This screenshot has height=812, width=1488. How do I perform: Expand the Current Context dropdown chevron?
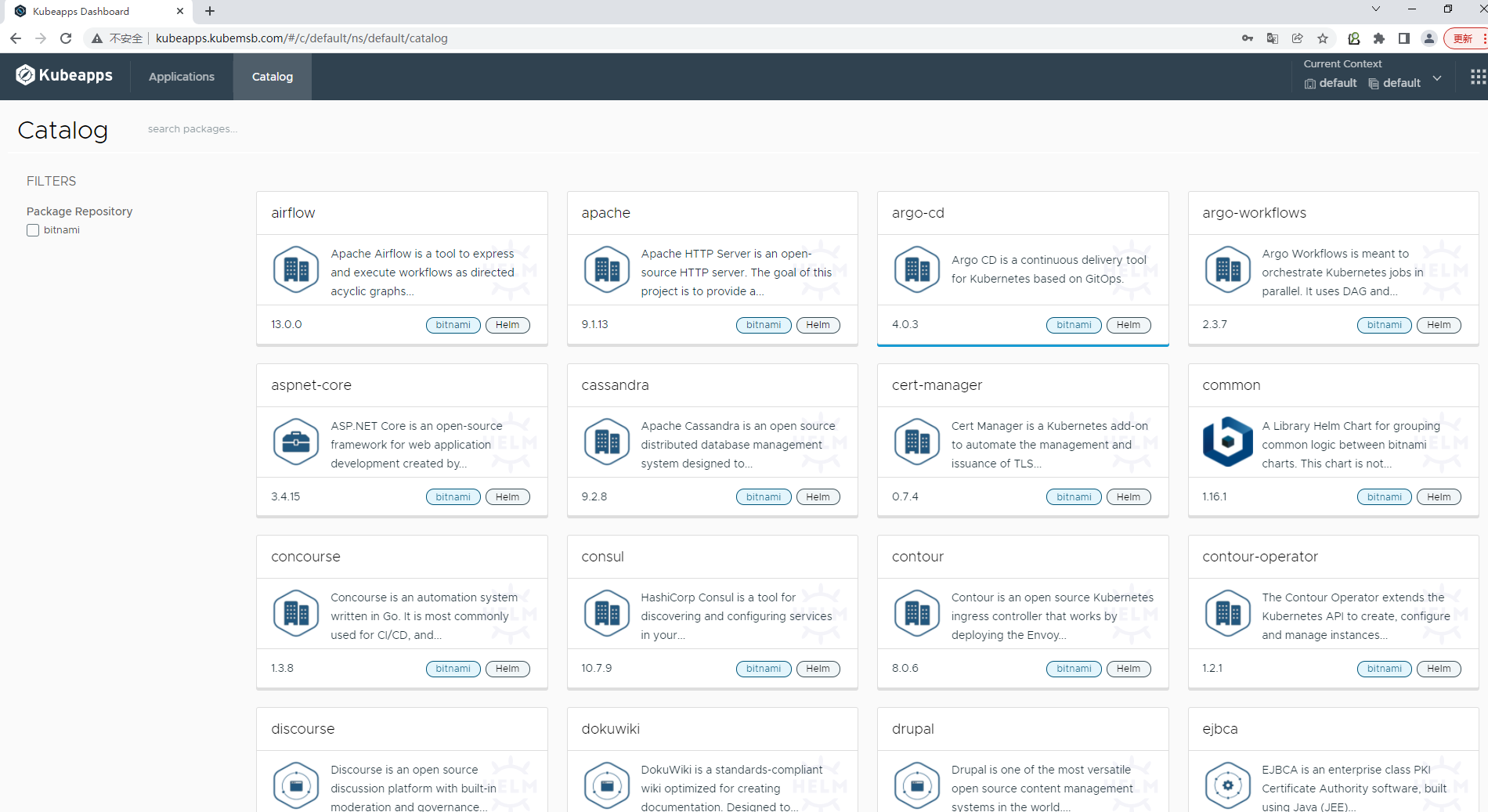tap(1437, 78)
